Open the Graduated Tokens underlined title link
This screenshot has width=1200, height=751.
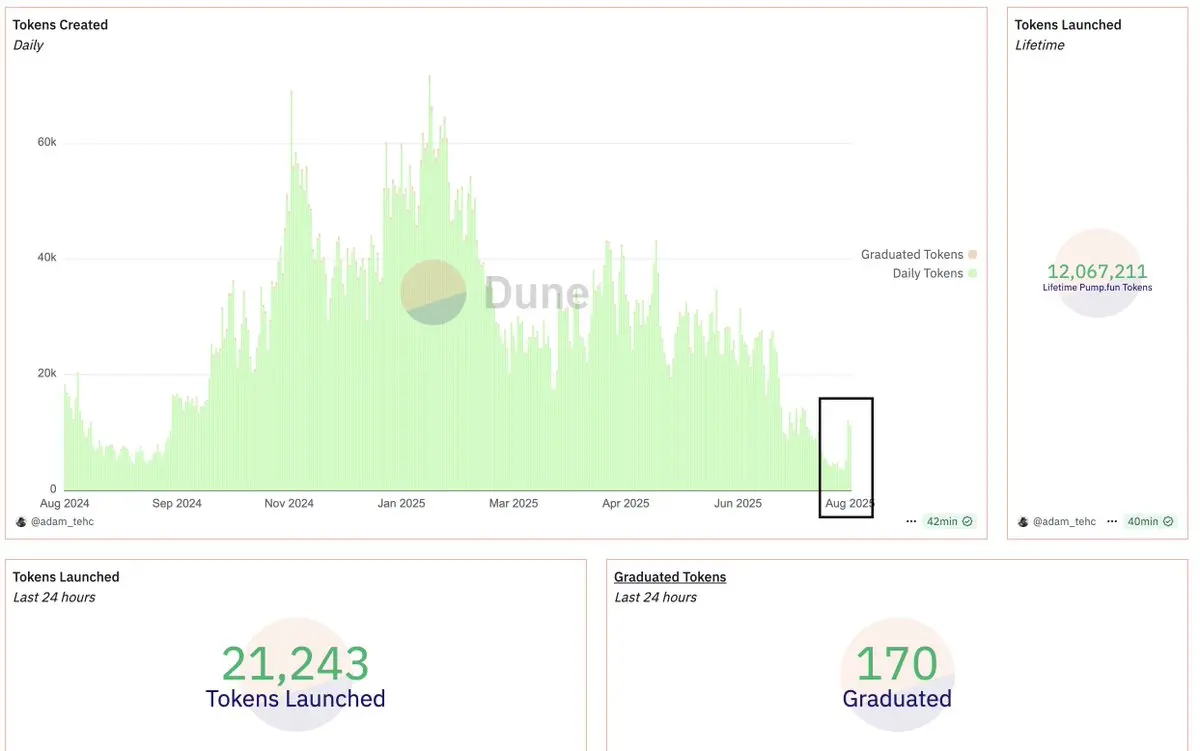(670, 577)
